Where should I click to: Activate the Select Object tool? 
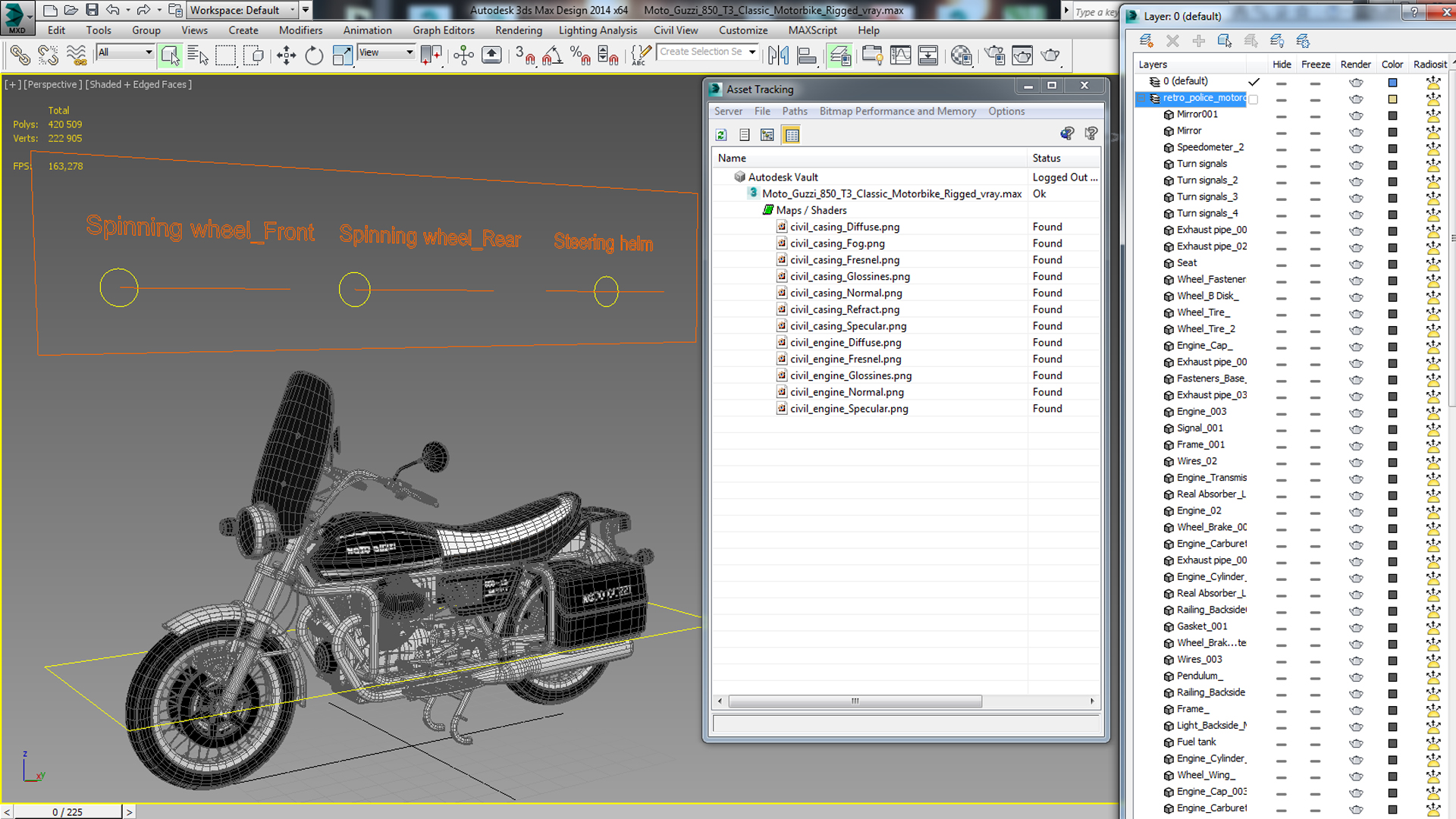click(170, 55)
